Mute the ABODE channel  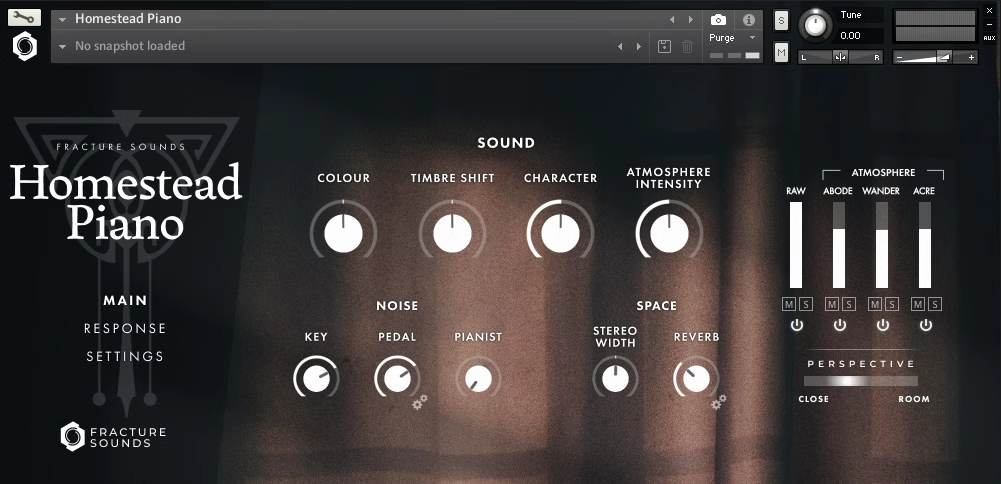click(x=832, y=305)
